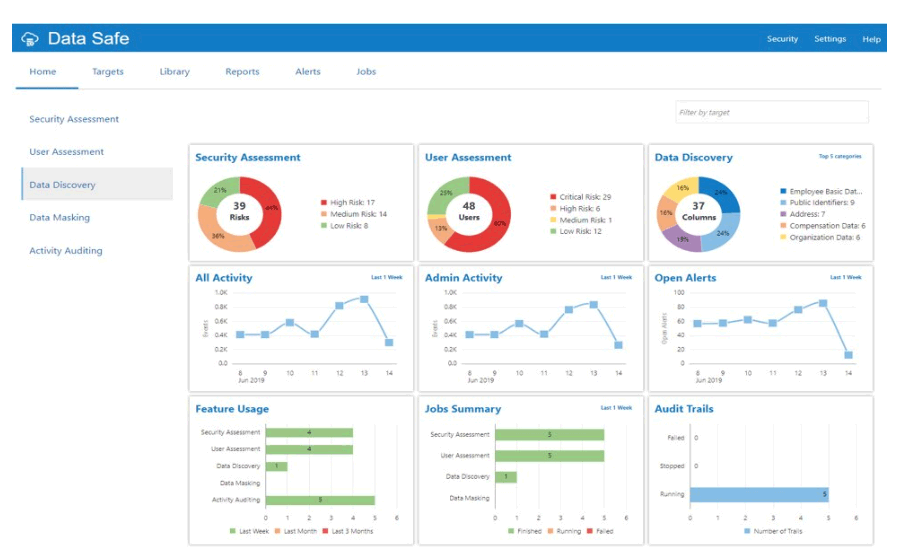Select User Assessment in the left sidebar
Viewport: 900px width, 555px height.
(x=67, y=152)
